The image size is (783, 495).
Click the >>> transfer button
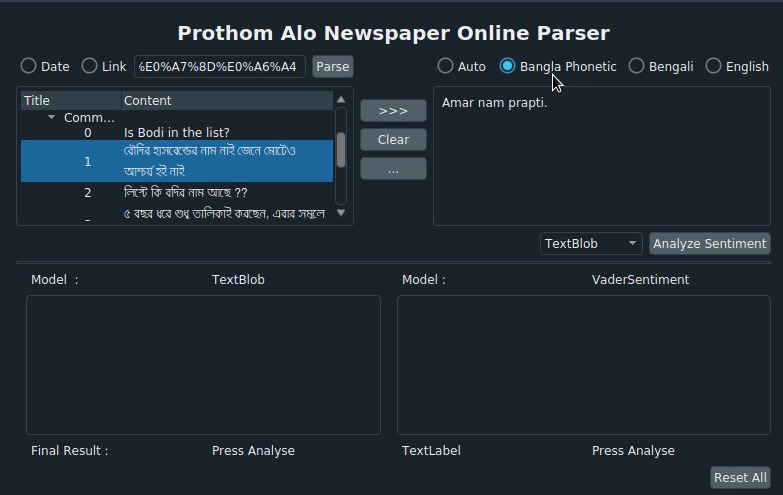(393, 110)
